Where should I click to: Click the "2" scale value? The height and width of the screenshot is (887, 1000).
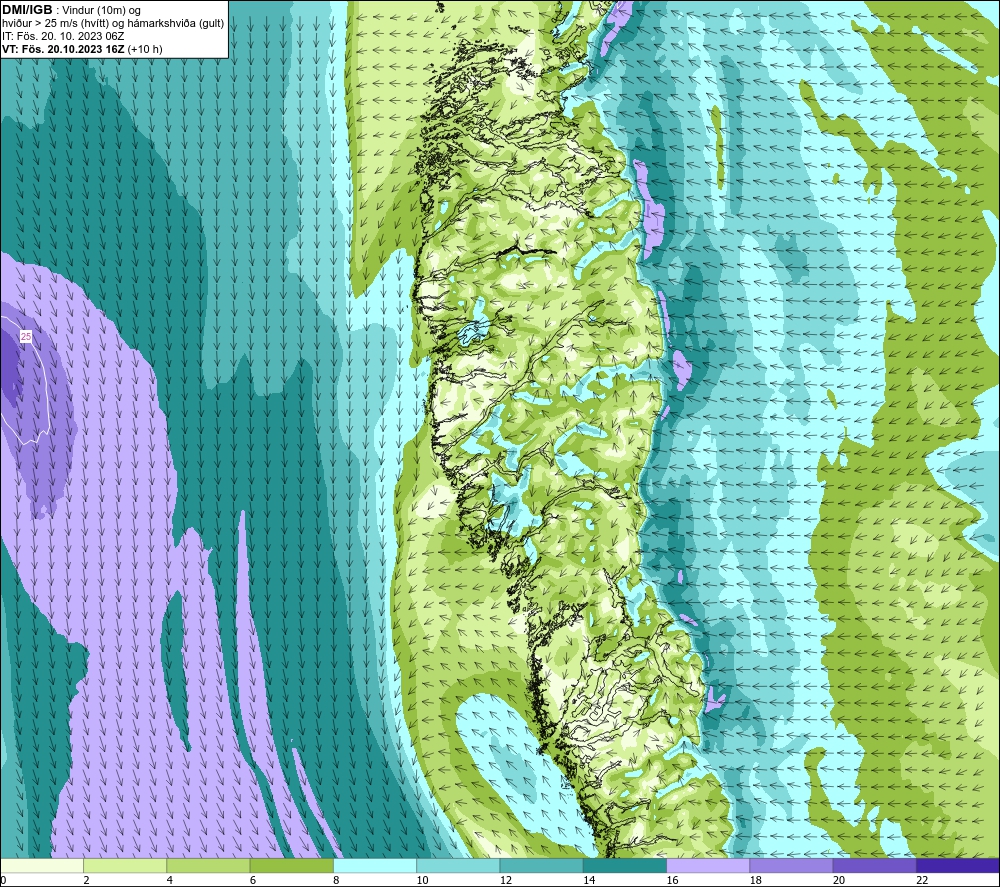86,880
